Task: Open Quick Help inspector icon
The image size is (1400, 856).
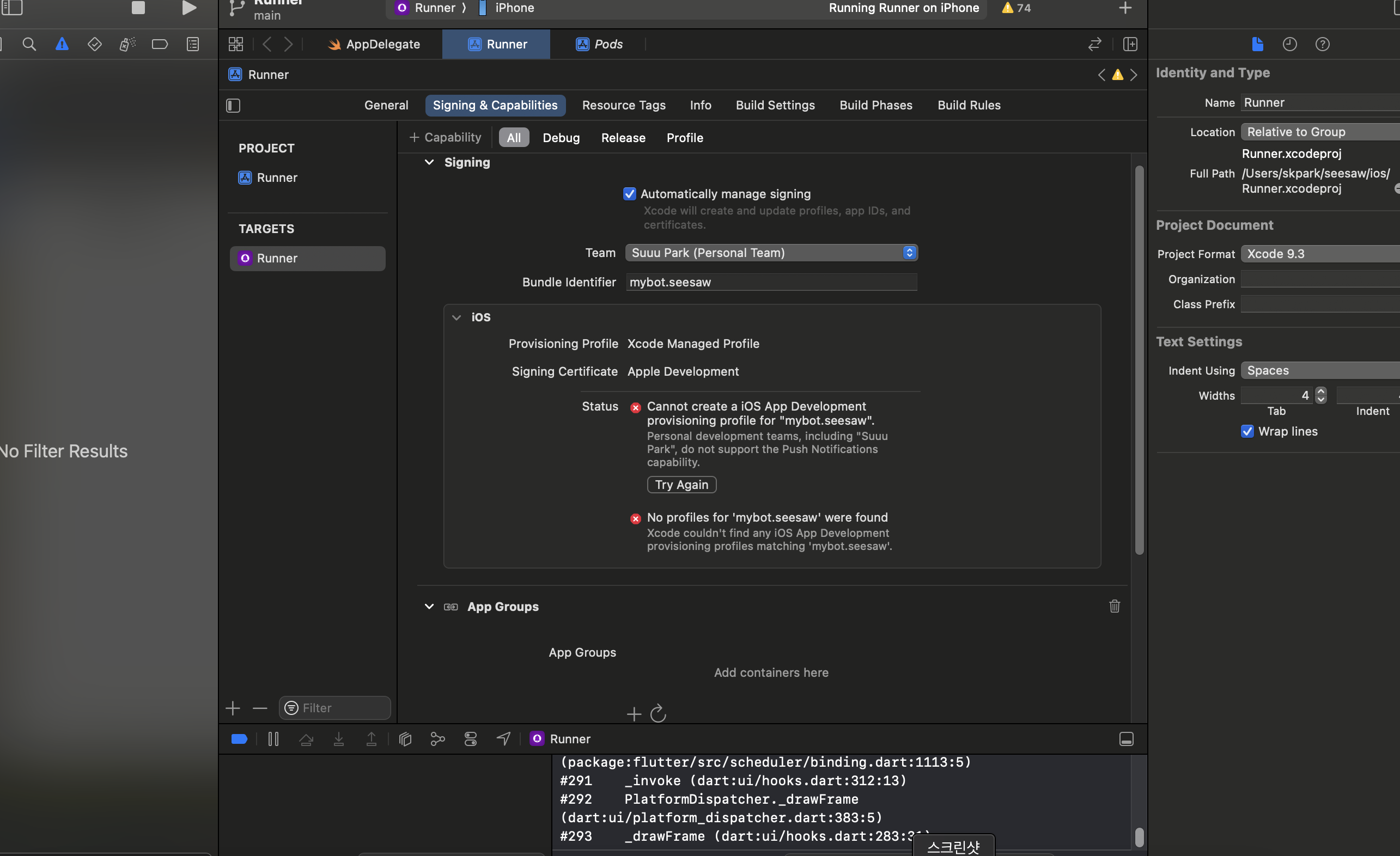Action: (x=1322, y=44)
